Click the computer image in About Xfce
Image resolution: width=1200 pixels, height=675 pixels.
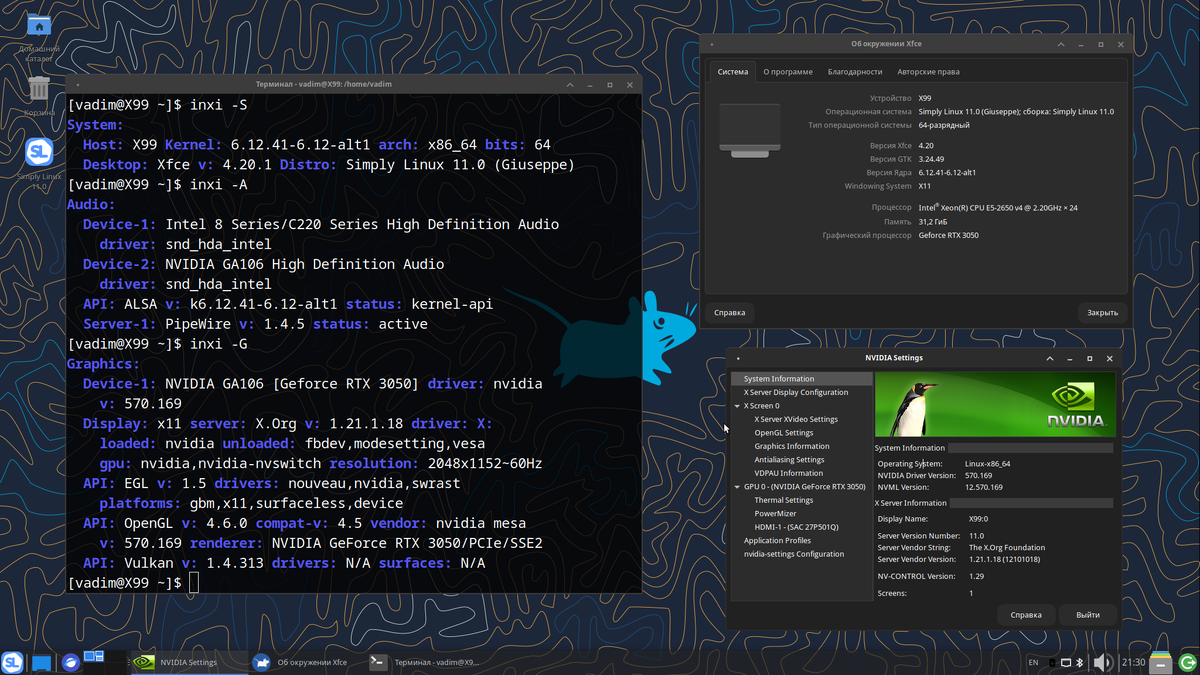tap(750, 130)
